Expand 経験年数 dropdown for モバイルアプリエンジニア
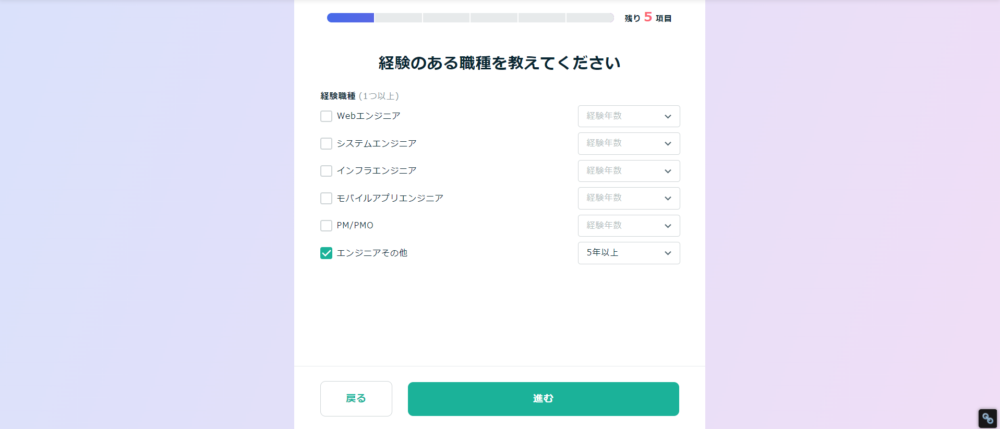The height and width of the screenshot is (429, 1000). [629, 198]
